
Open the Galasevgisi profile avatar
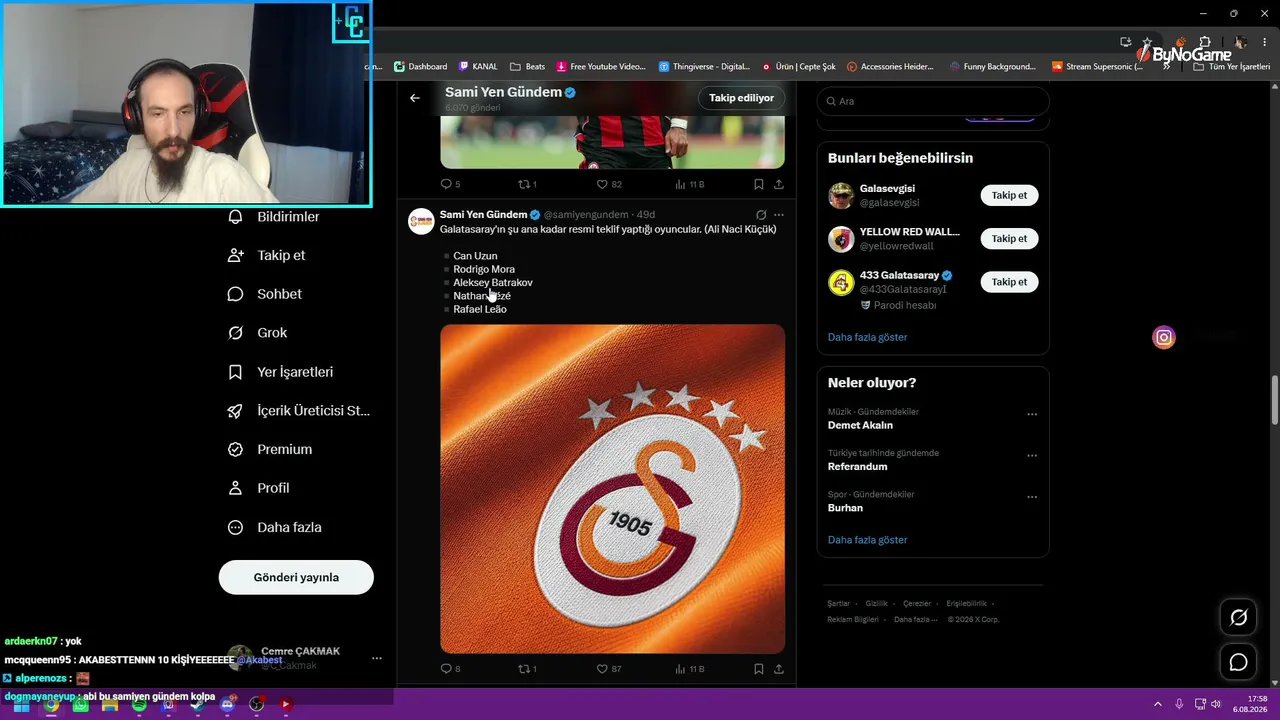[x=841, y=195]
